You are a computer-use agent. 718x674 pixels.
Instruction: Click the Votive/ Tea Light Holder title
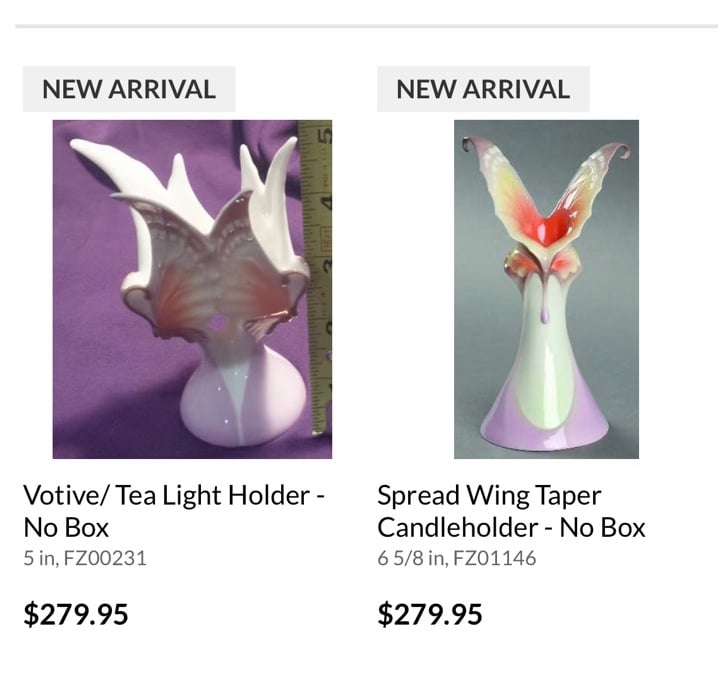(x=174, y=511)
